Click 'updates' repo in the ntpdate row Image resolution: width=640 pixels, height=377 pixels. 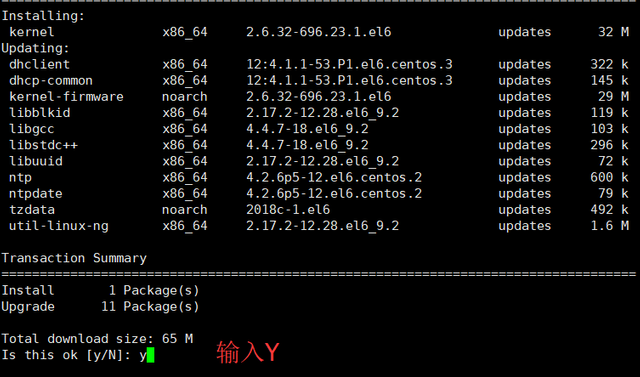pyautogui.click(x=524, y=194)
